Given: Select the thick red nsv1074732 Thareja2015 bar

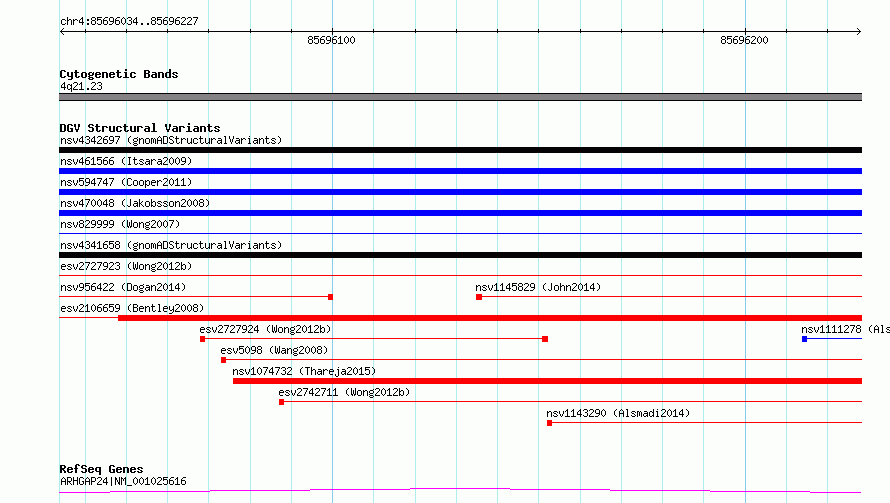Looking at the screenshot, I should click(x=547, y=381).
